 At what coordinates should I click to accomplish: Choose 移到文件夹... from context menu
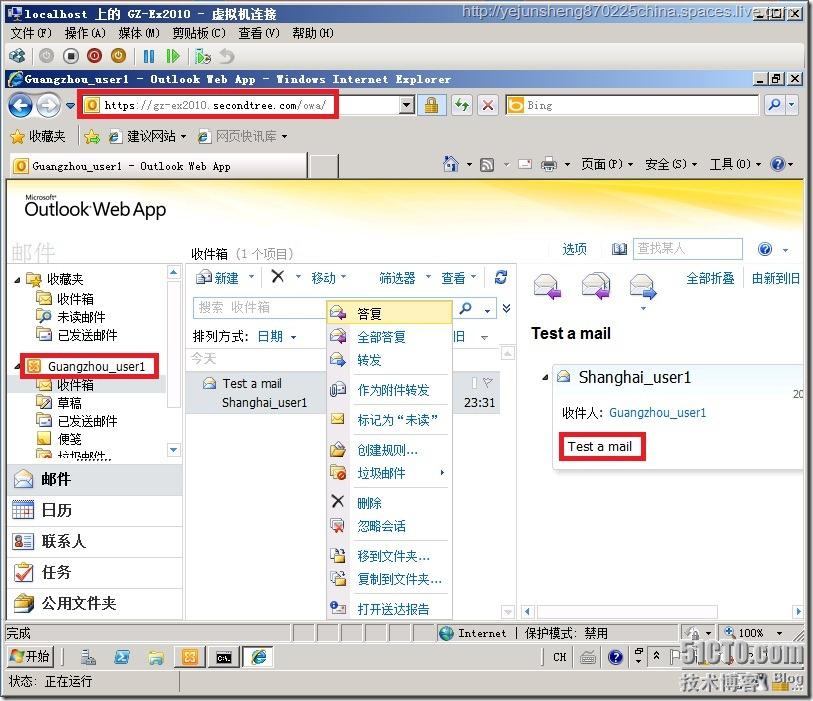(389, 556)
